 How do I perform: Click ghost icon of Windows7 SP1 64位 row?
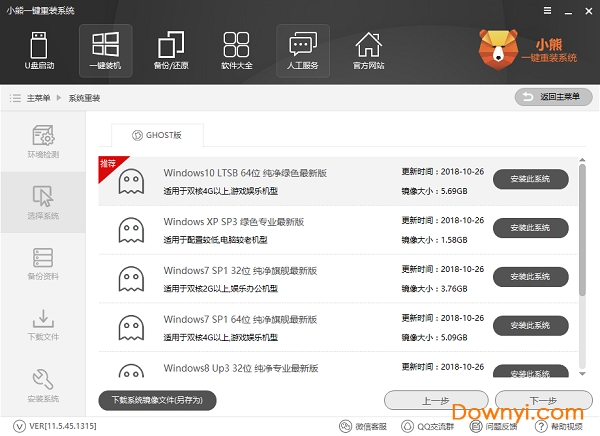pos(131,328)
